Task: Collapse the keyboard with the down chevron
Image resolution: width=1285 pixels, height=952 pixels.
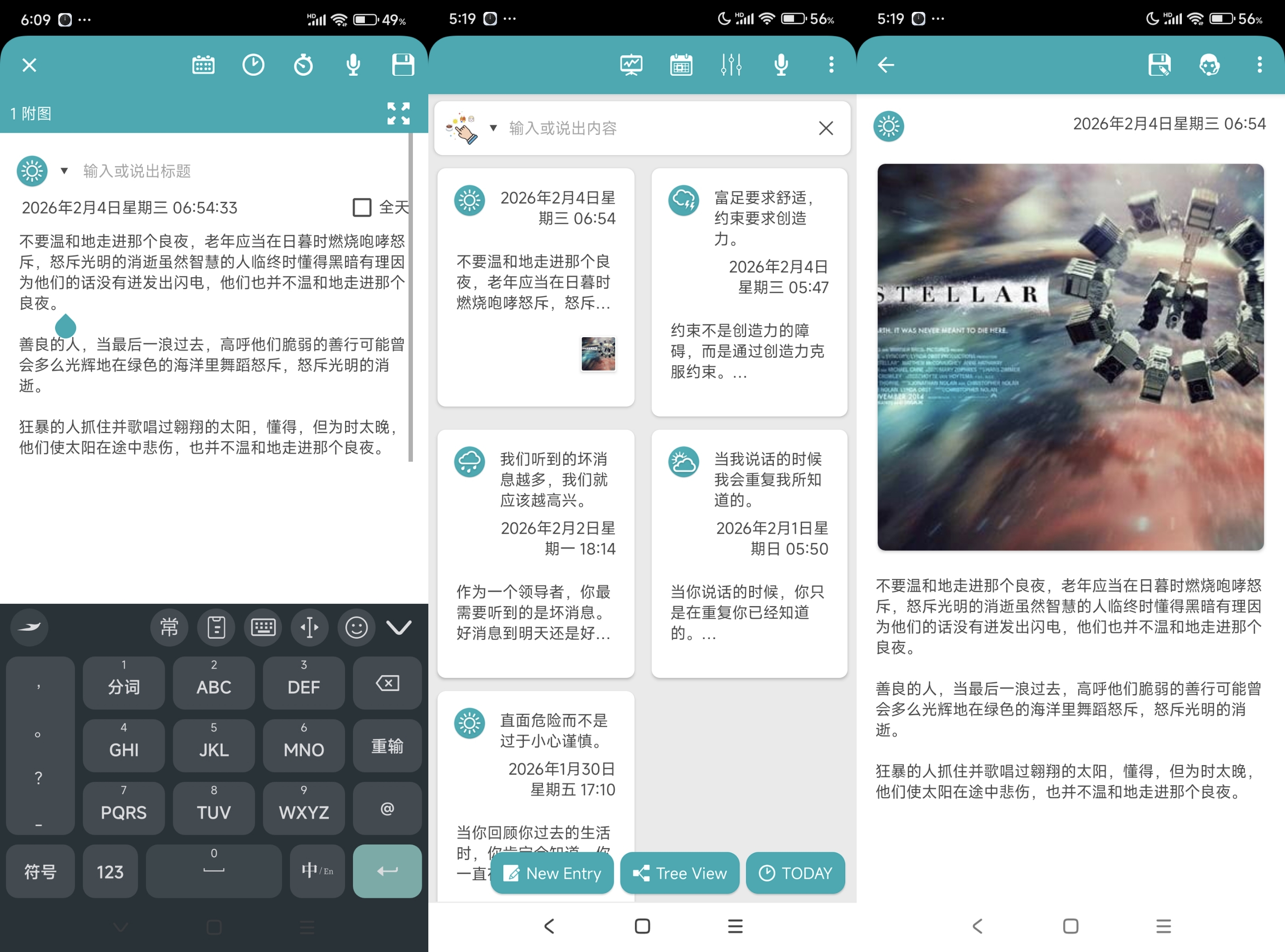Action: click(399, 627)
